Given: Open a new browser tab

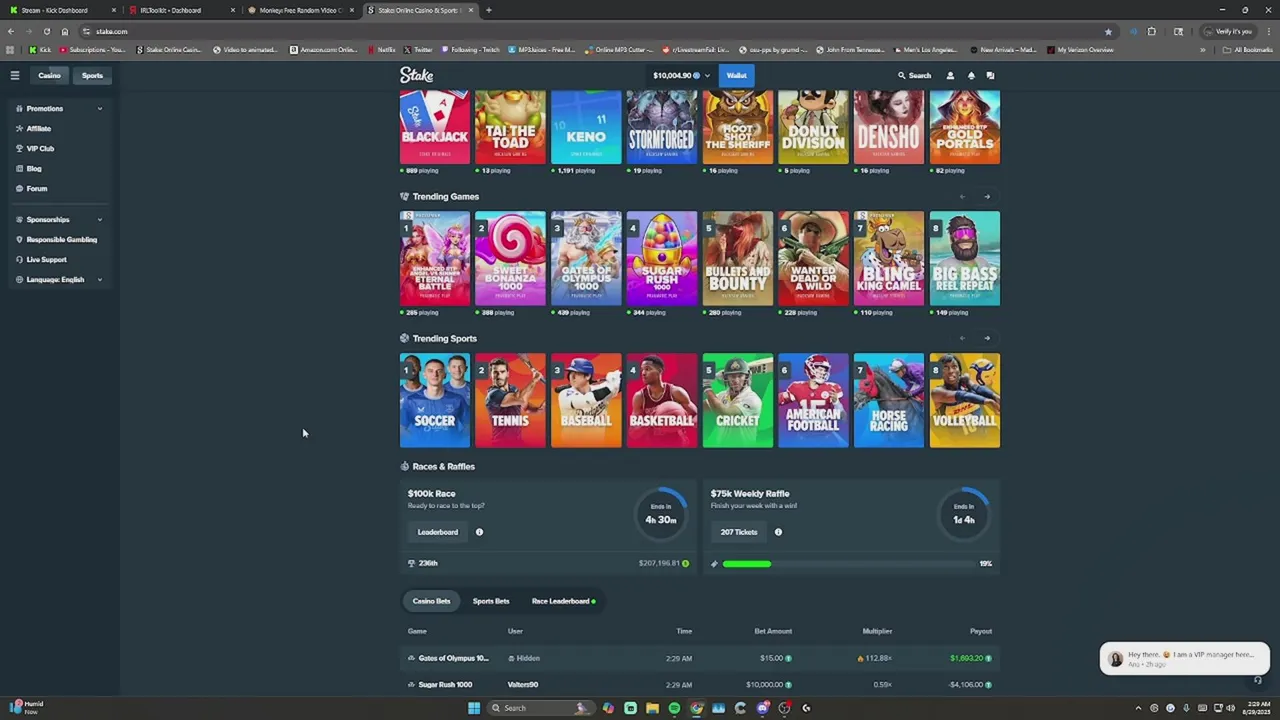Looking at the screenshot, I should coord(488,10).
